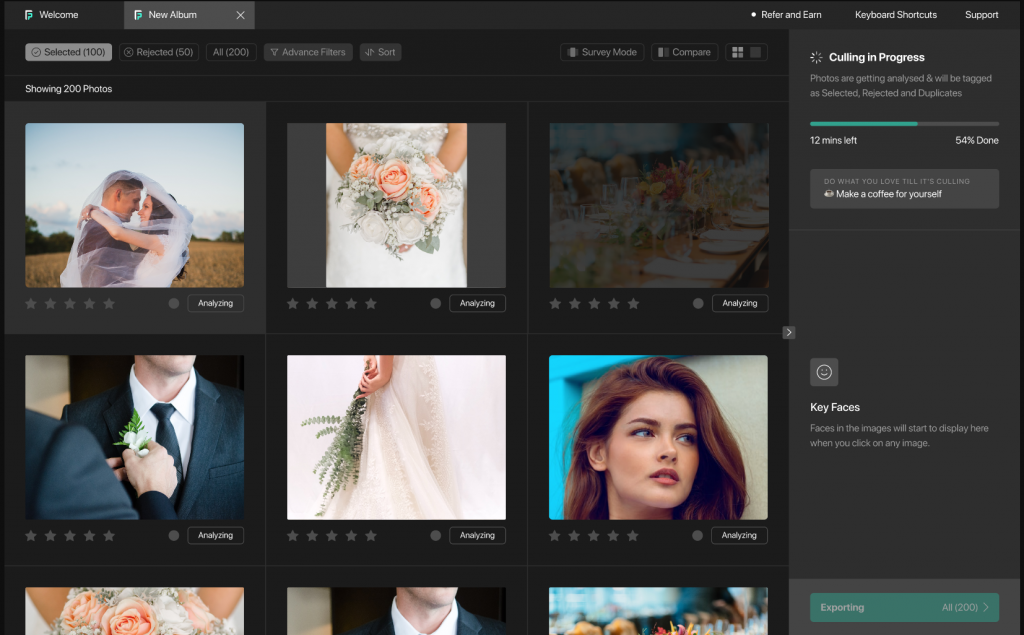1024x635 pixels.
Task: Collapse the right side panel arrow
Action: (x=789, y=333)
